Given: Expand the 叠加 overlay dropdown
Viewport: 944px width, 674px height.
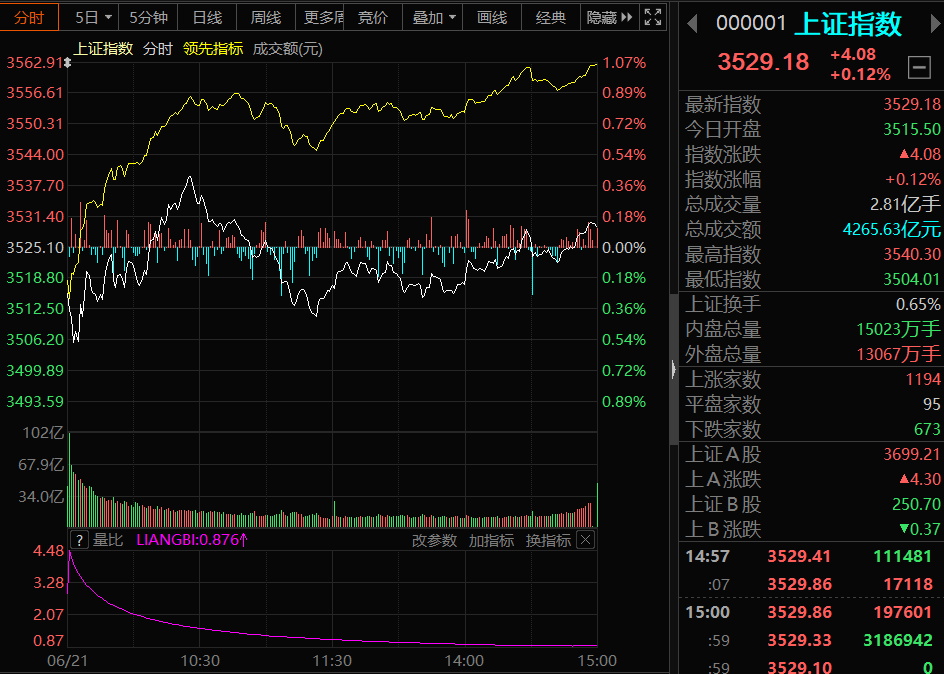Looking at the screenshot, I should tap(433, 17).
